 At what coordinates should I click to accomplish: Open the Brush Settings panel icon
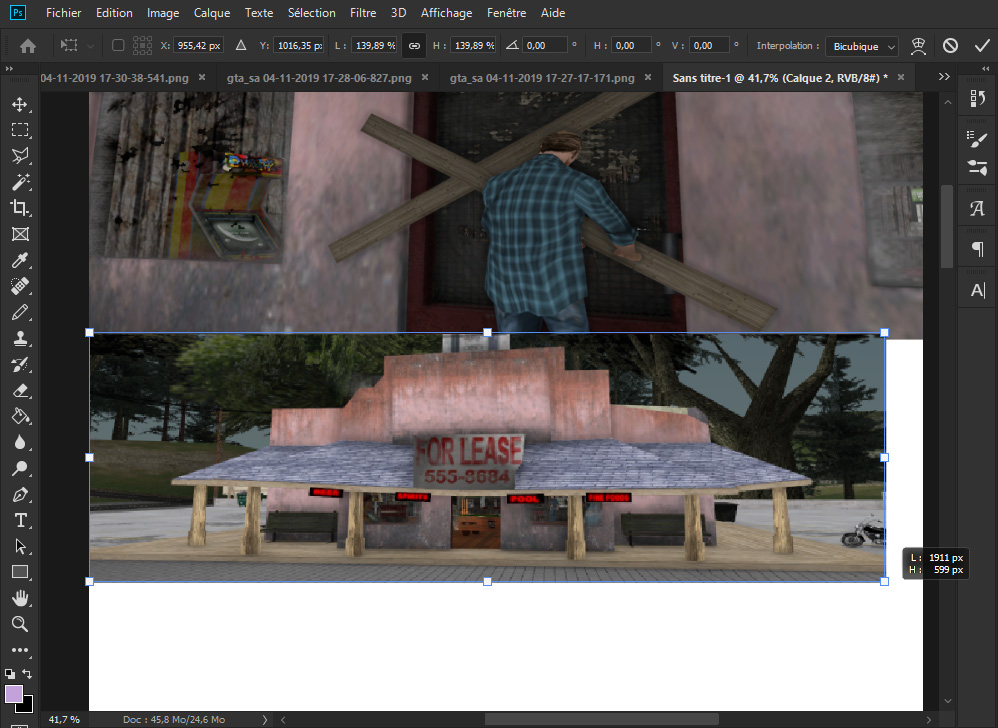978,139
